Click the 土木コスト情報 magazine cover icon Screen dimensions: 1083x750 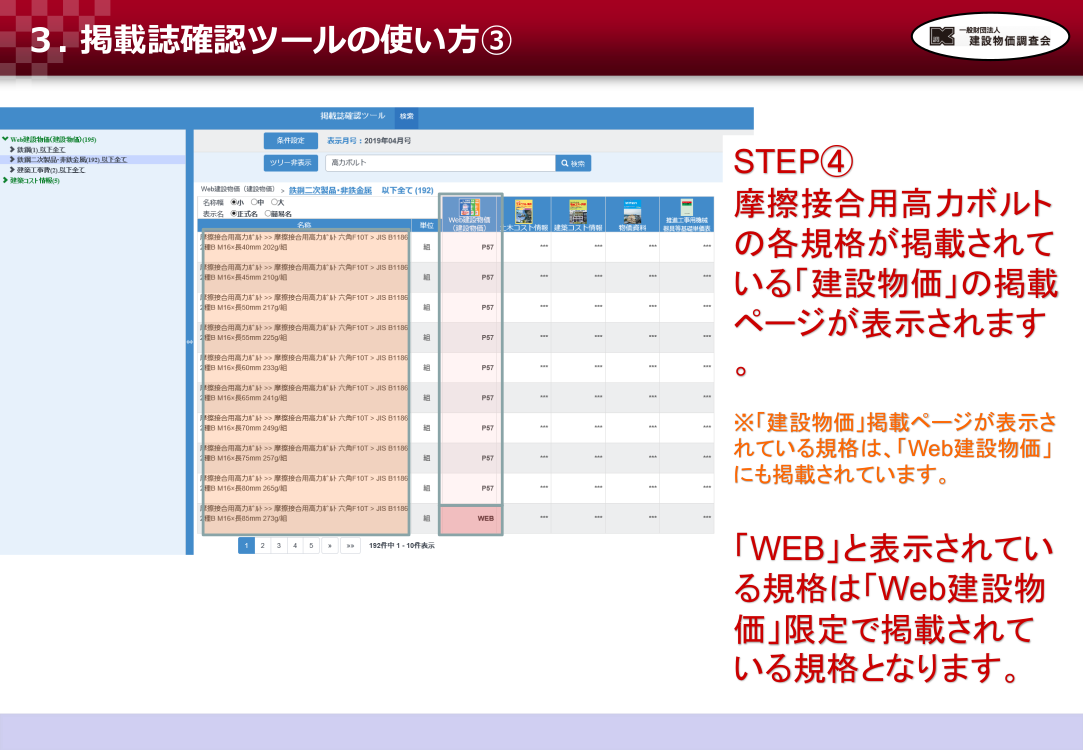(524, 211)
